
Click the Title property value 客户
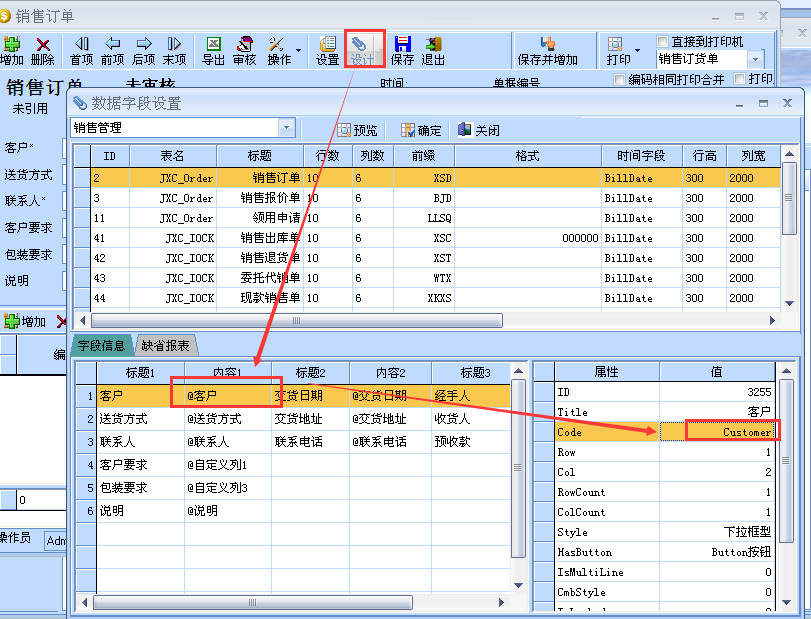coord(717,412)
